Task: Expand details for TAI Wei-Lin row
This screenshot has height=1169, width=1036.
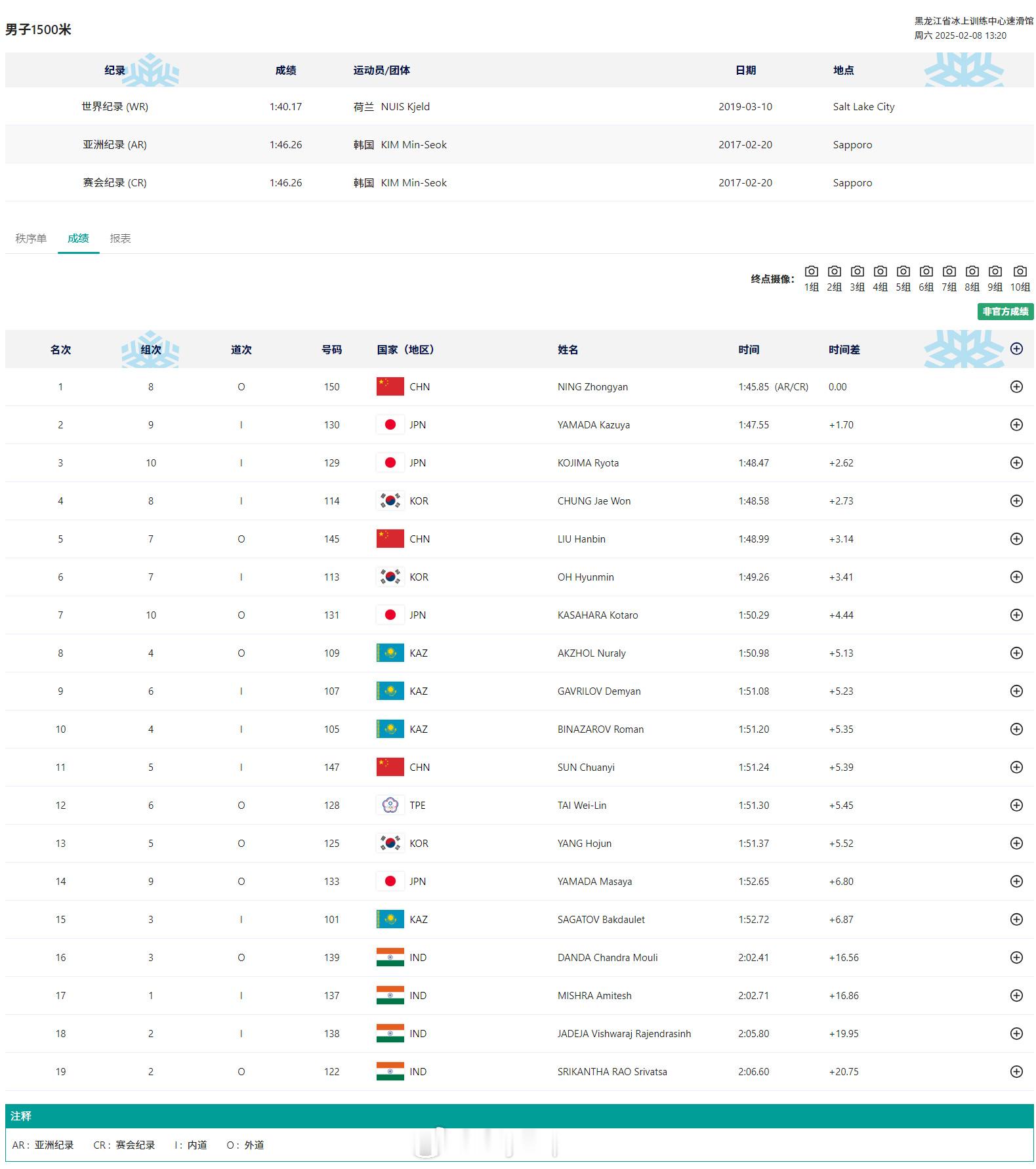Action: point(1016,806)
